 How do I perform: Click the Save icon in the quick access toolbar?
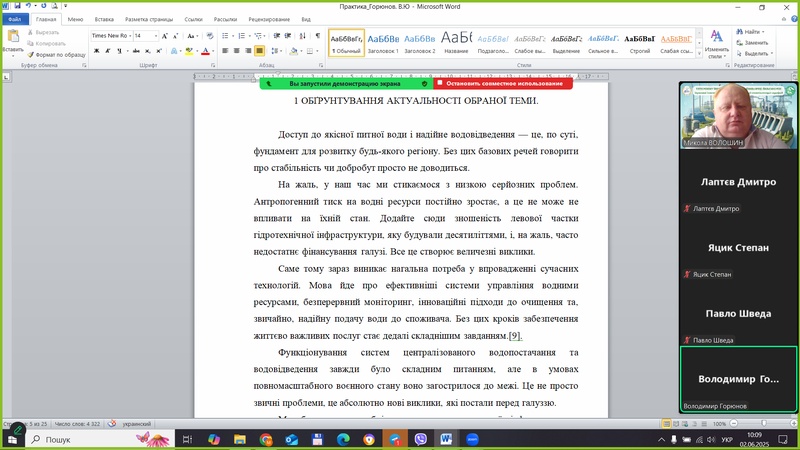click(18, 7)
